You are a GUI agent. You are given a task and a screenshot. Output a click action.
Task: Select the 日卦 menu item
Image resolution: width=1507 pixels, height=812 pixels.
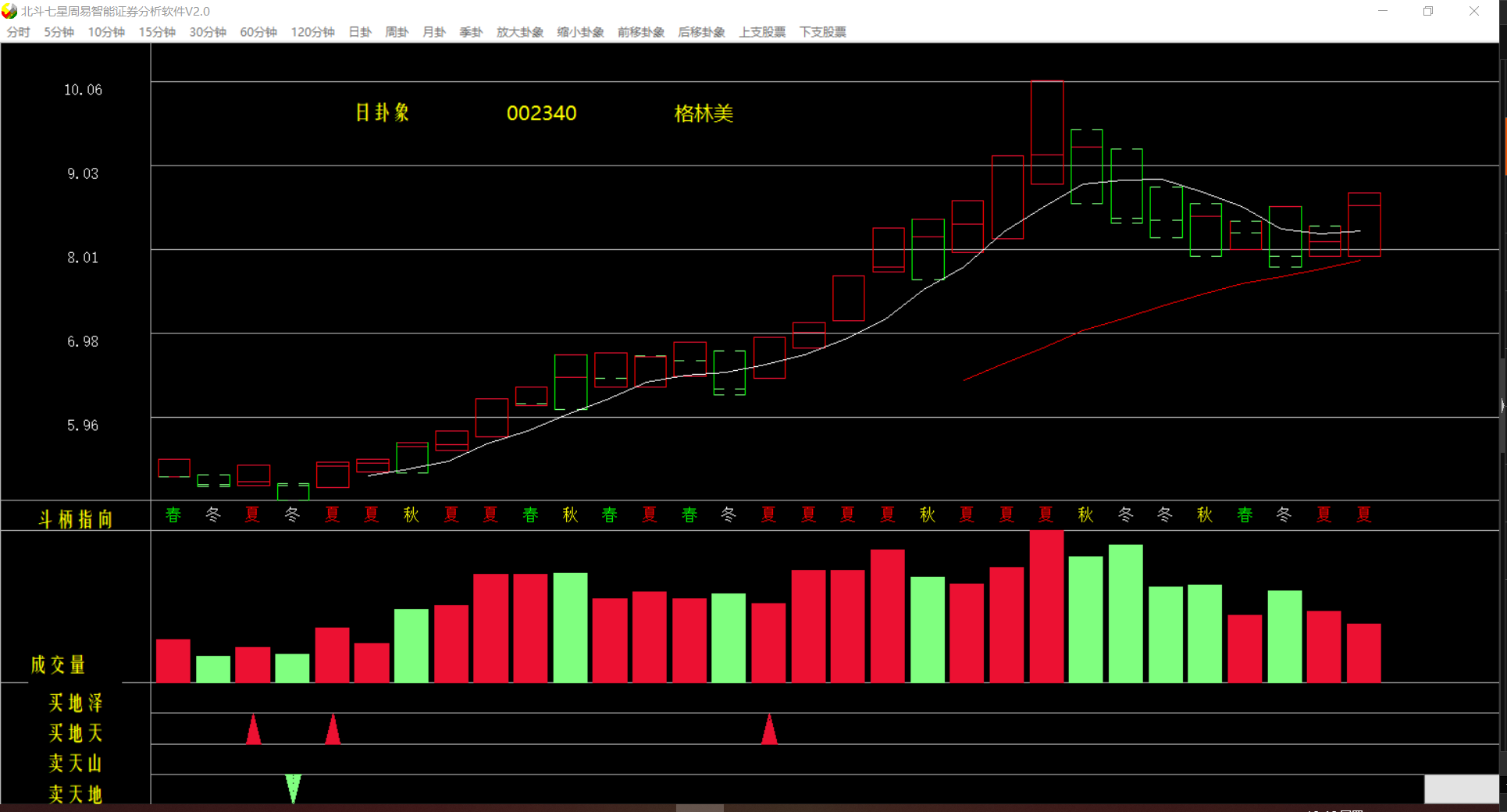tap(360, 32)
